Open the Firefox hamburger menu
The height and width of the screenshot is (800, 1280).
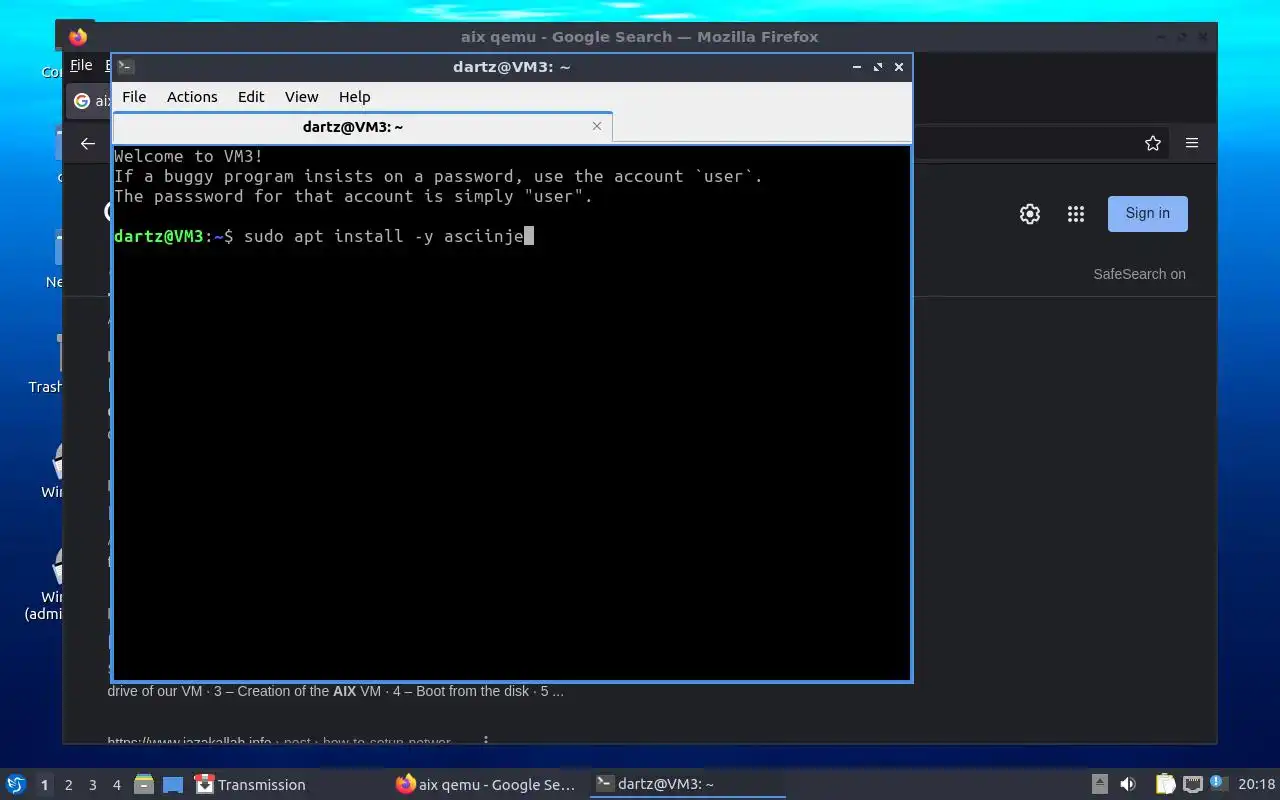point(1192,143)
